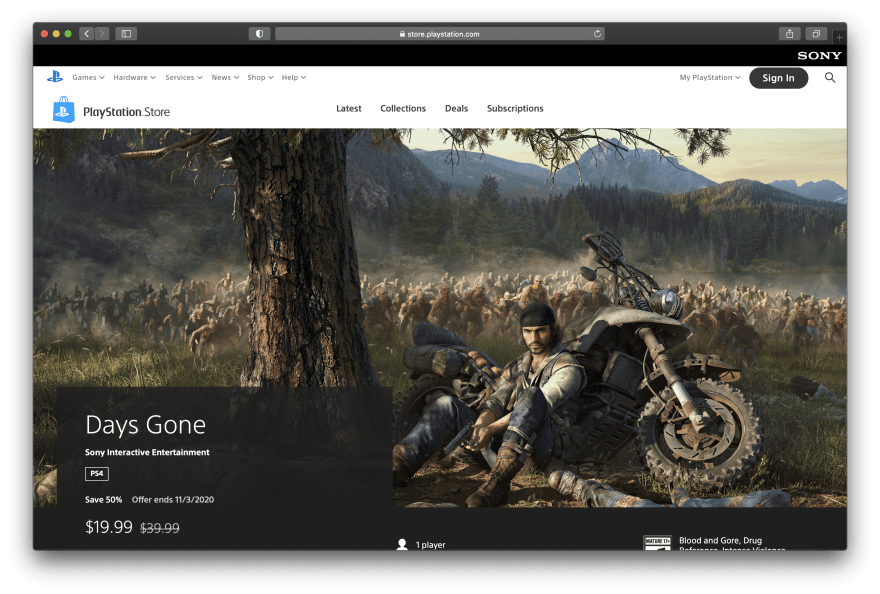Expand the Help dropdown menu

tap(294, 77)
